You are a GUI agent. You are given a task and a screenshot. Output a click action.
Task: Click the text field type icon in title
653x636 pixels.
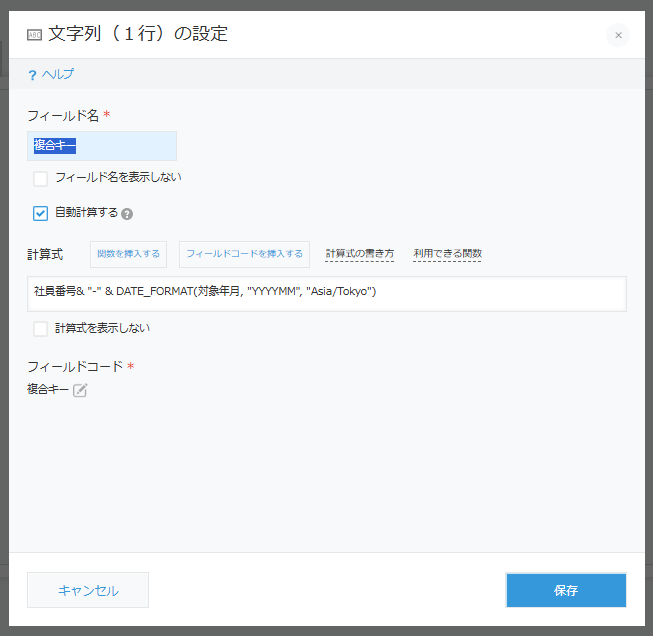(34, 35)
